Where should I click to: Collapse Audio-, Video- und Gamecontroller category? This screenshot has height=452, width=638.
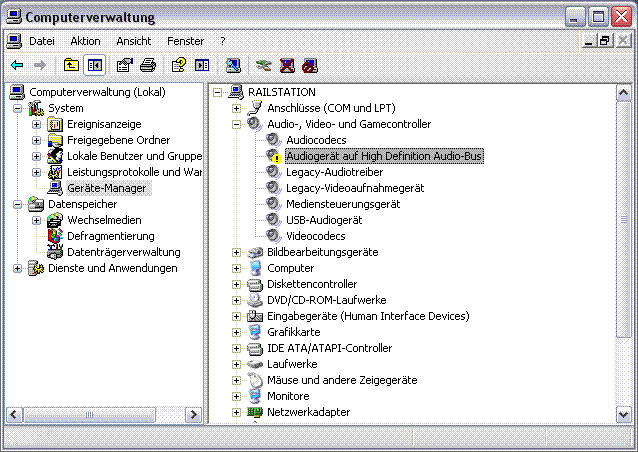(x=236, y=124)
